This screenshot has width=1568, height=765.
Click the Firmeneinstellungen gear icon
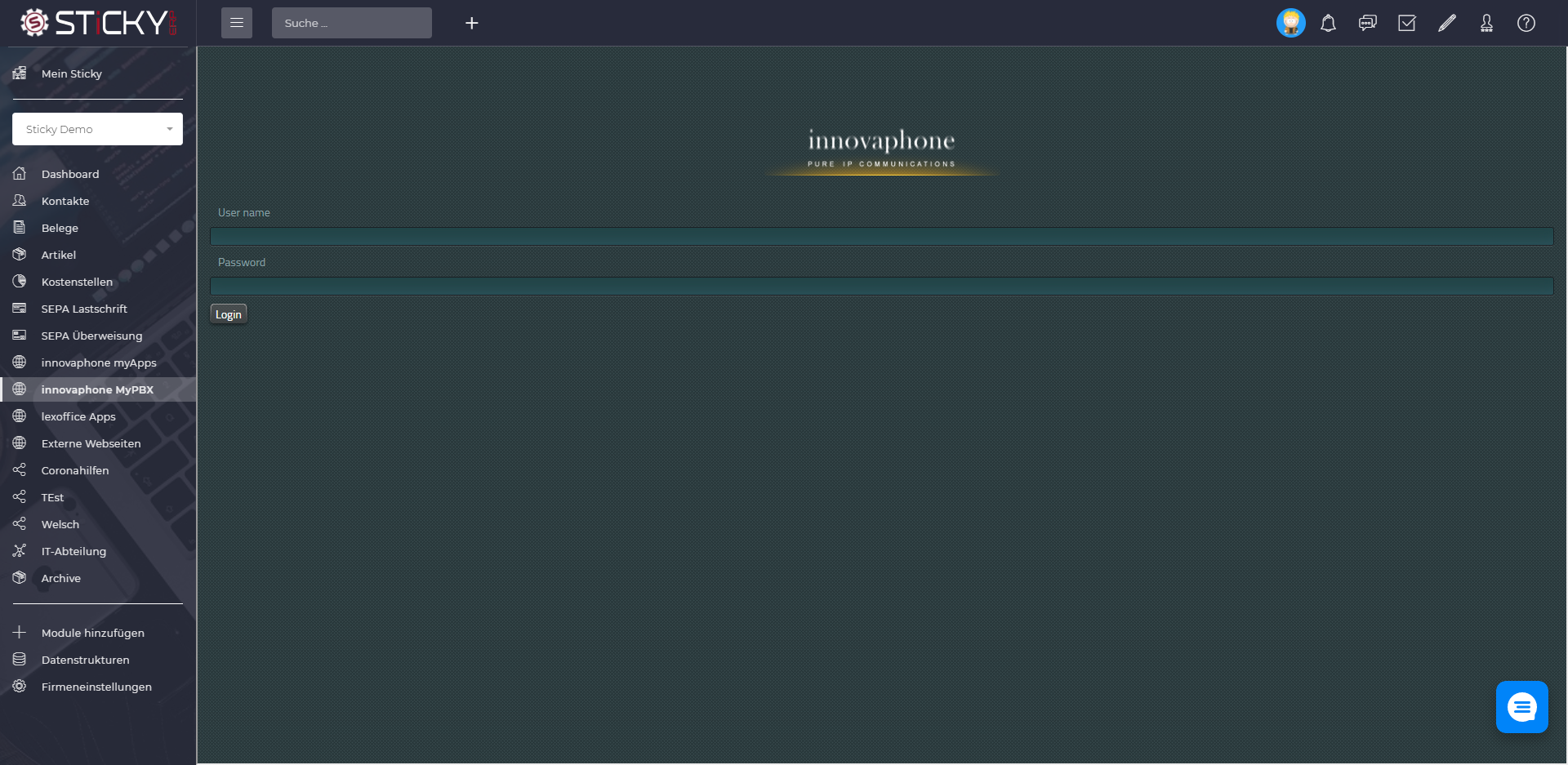[20, 687]
